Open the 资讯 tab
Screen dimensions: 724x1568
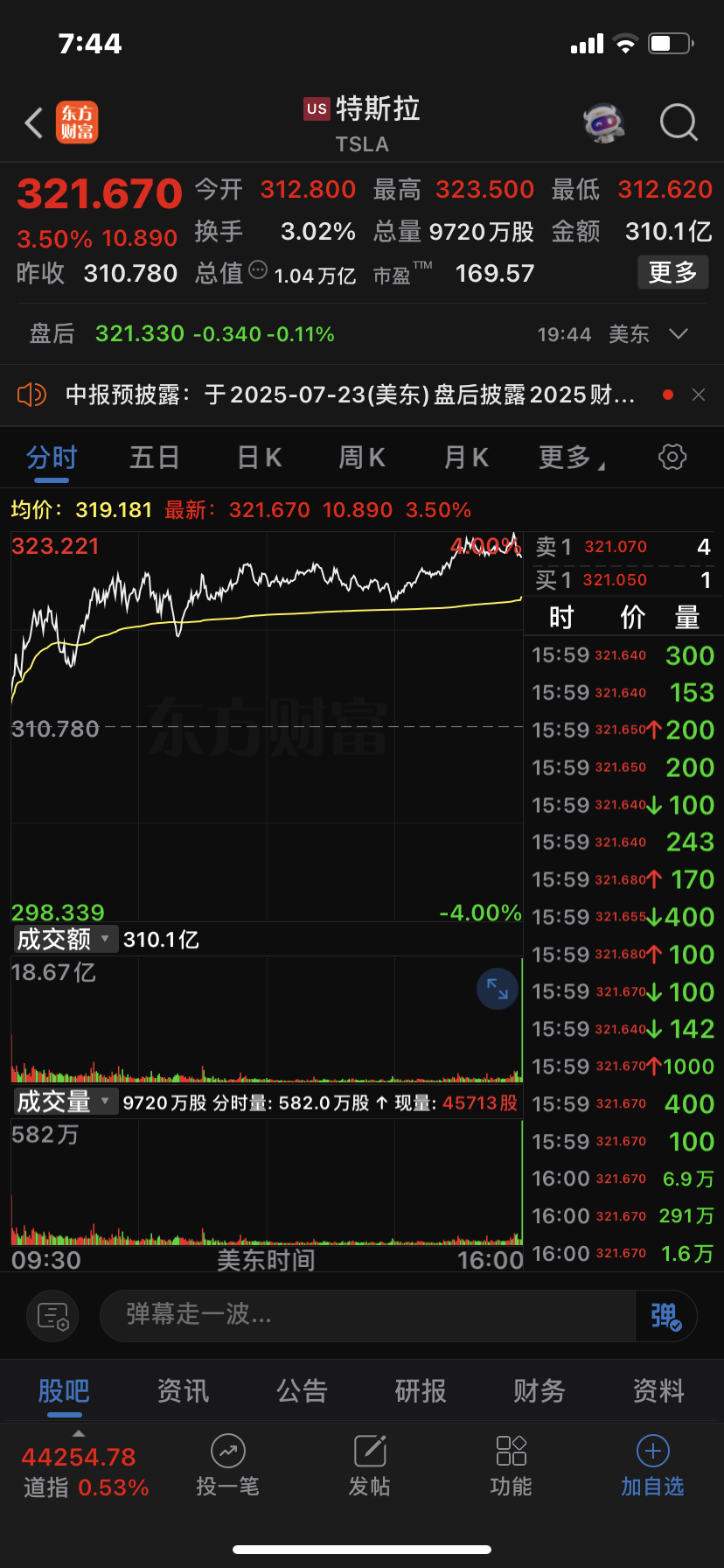183,1391
